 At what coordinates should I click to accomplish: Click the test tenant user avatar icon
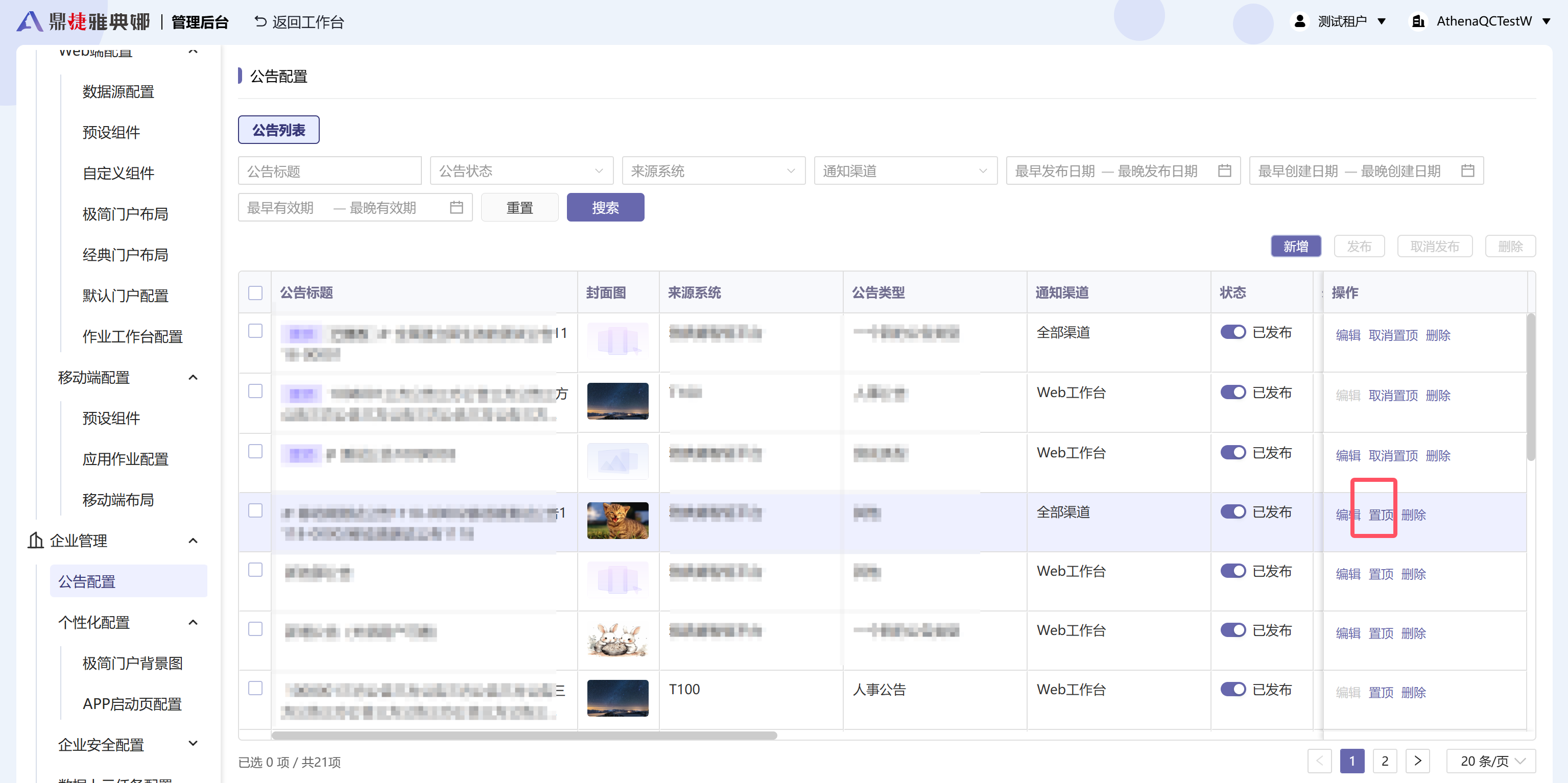1299,21
